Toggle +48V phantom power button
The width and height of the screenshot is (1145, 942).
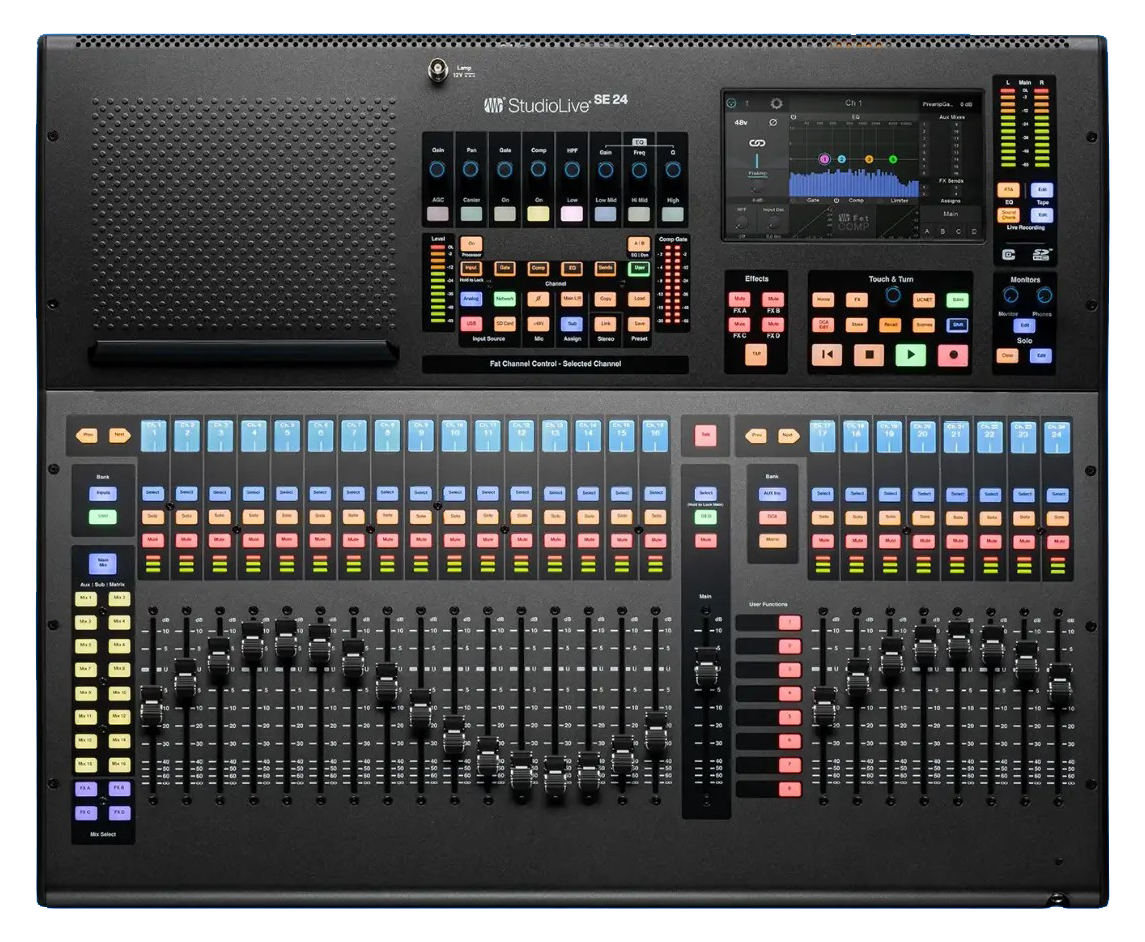(x=539, y=323)
